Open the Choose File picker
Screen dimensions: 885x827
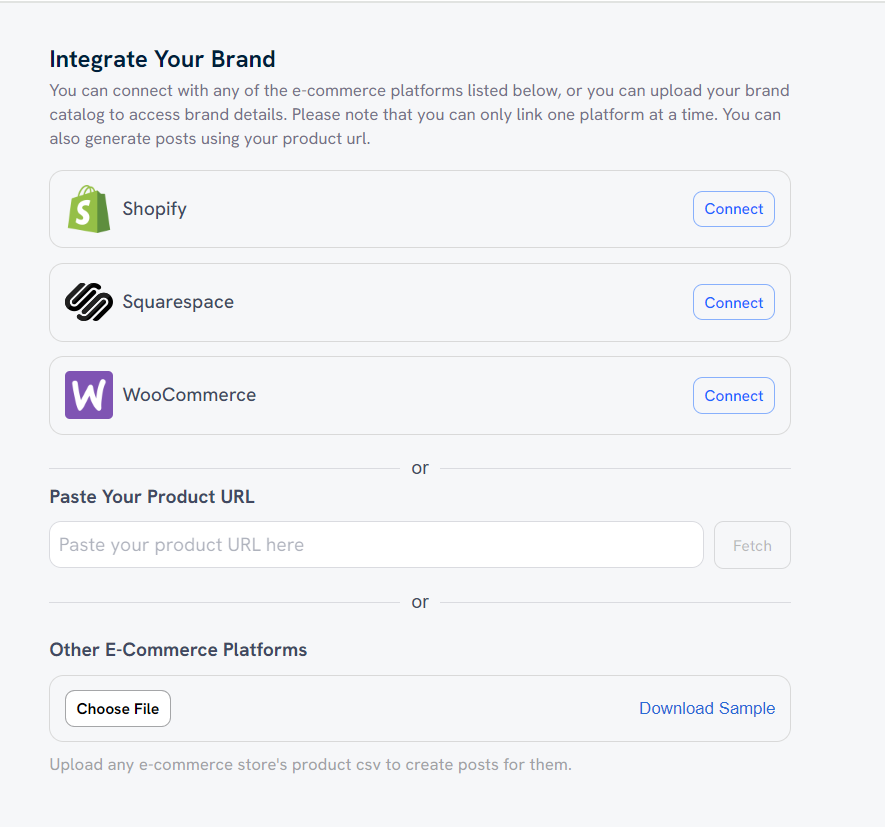click(x=118, y=708)
